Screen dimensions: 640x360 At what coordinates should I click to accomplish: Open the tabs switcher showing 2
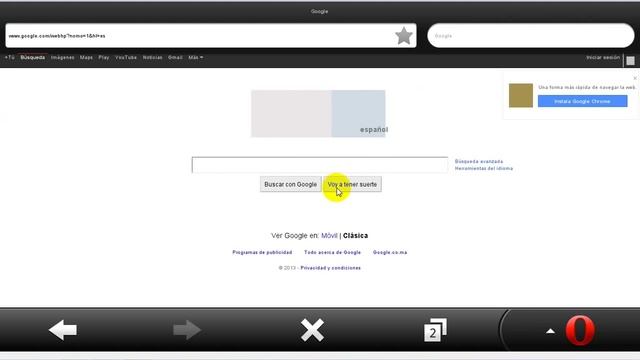pos(435,330)
